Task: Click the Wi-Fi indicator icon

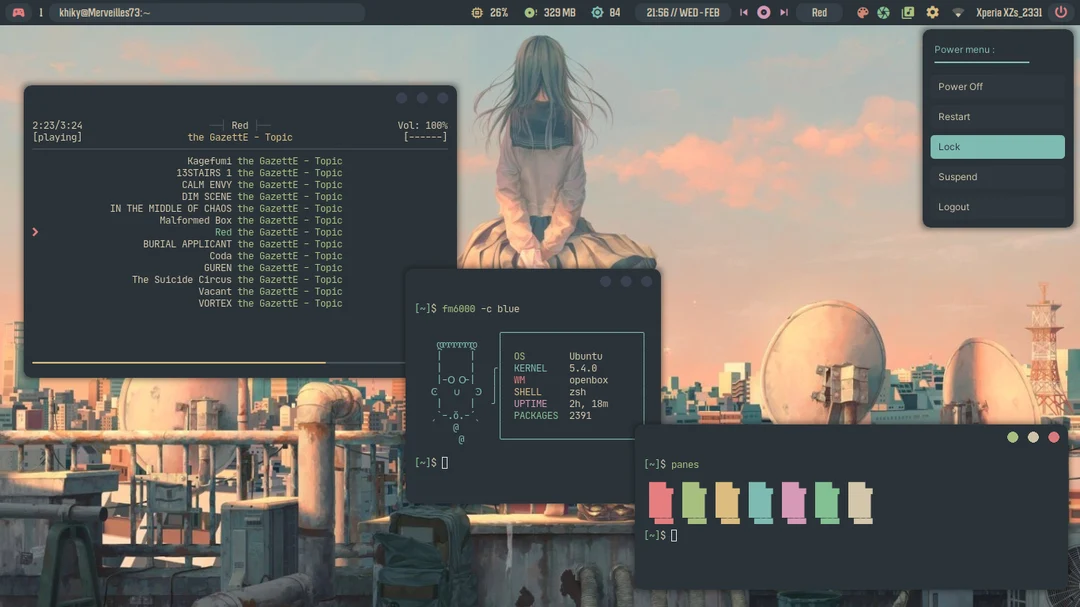Action: (958, 12)
